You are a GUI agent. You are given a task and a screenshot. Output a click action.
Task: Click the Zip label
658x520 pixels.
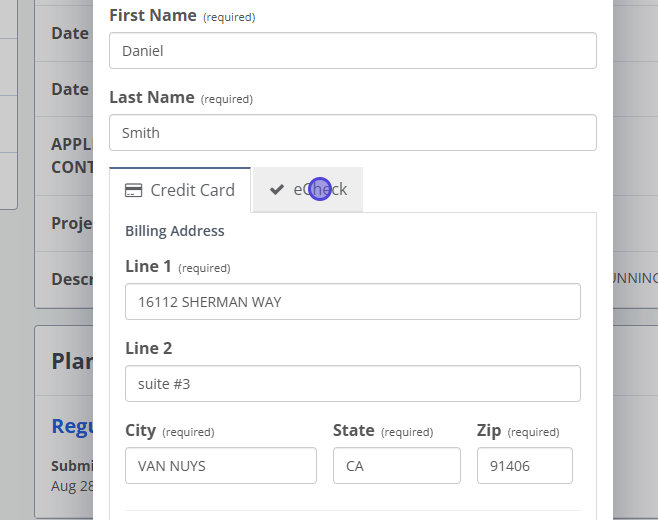pos(489,431)
